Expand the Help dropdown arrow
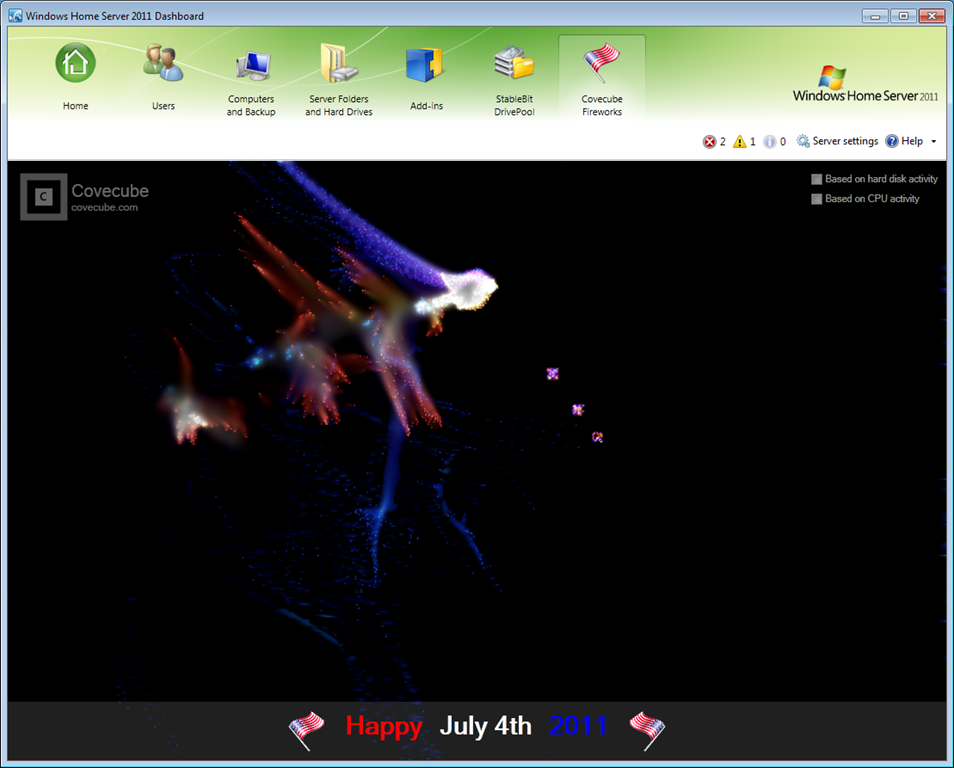This screenshot has width=954, height=768. click(934, 142)
